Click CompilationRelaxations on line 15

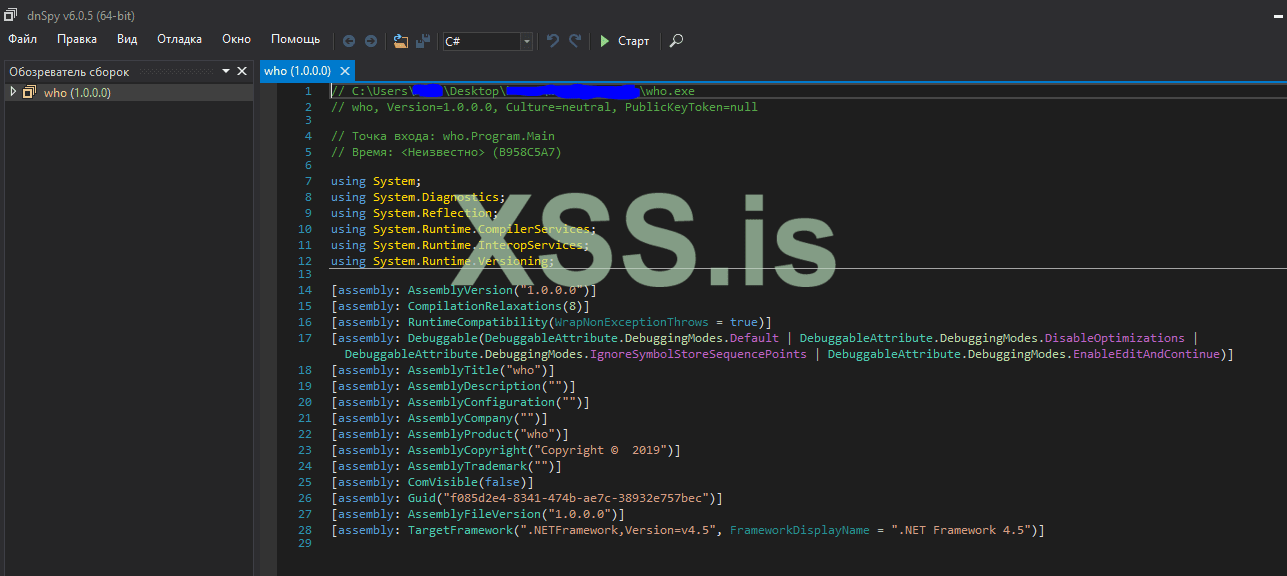point(484,306)
